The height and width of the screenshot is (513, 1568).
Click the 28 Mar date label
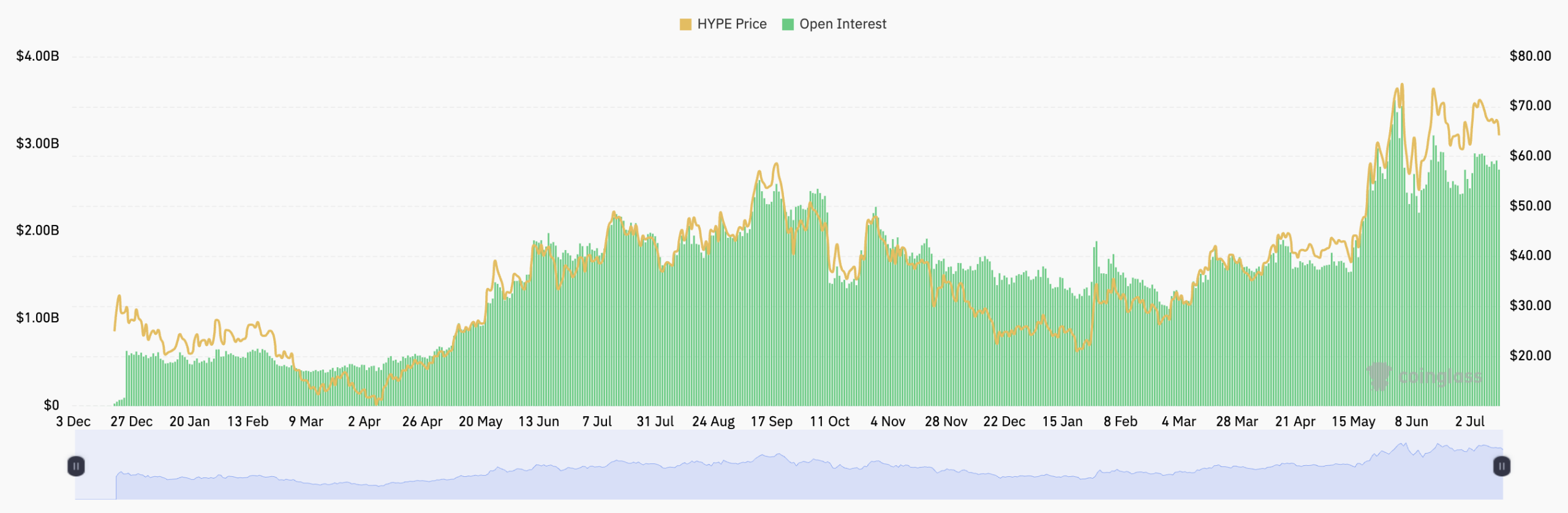[x=1237, y=422]
